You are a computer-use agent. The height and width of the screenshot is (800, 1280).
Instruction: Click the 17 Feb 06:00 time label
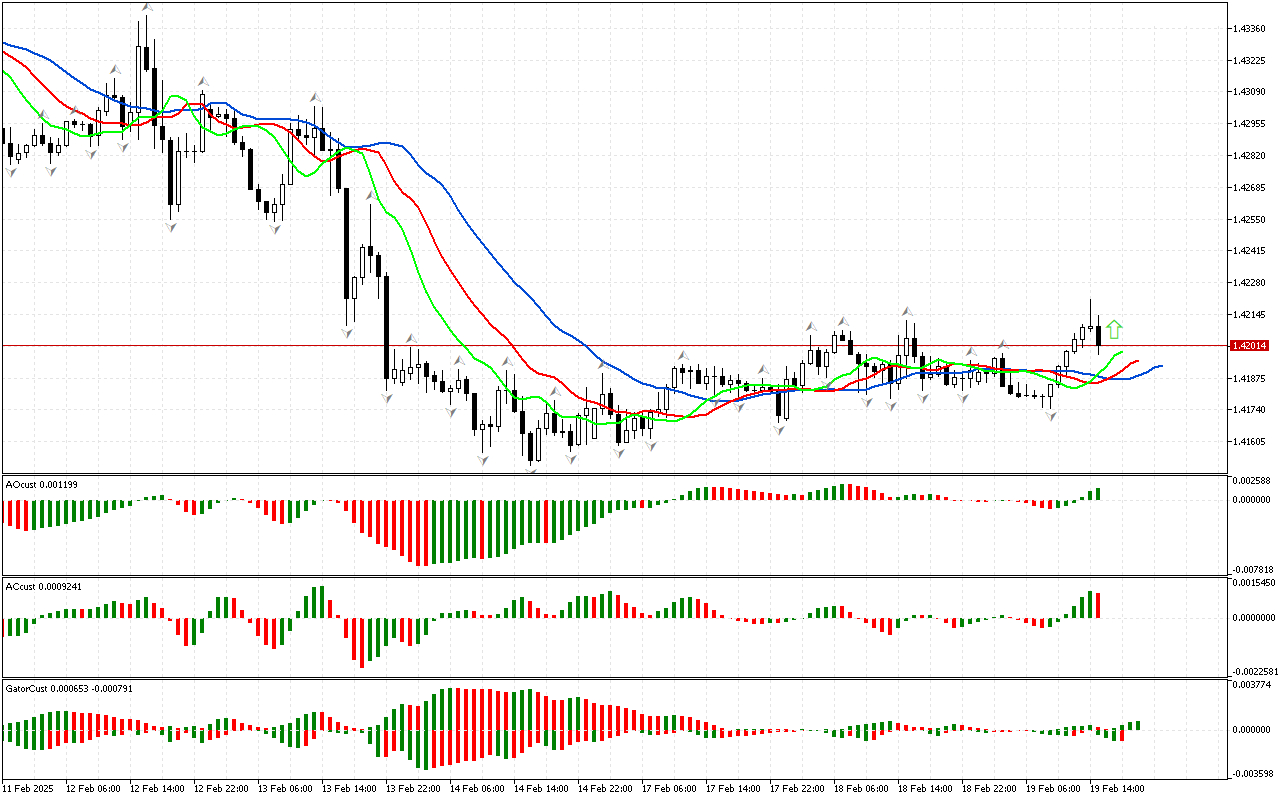point(670,789)
